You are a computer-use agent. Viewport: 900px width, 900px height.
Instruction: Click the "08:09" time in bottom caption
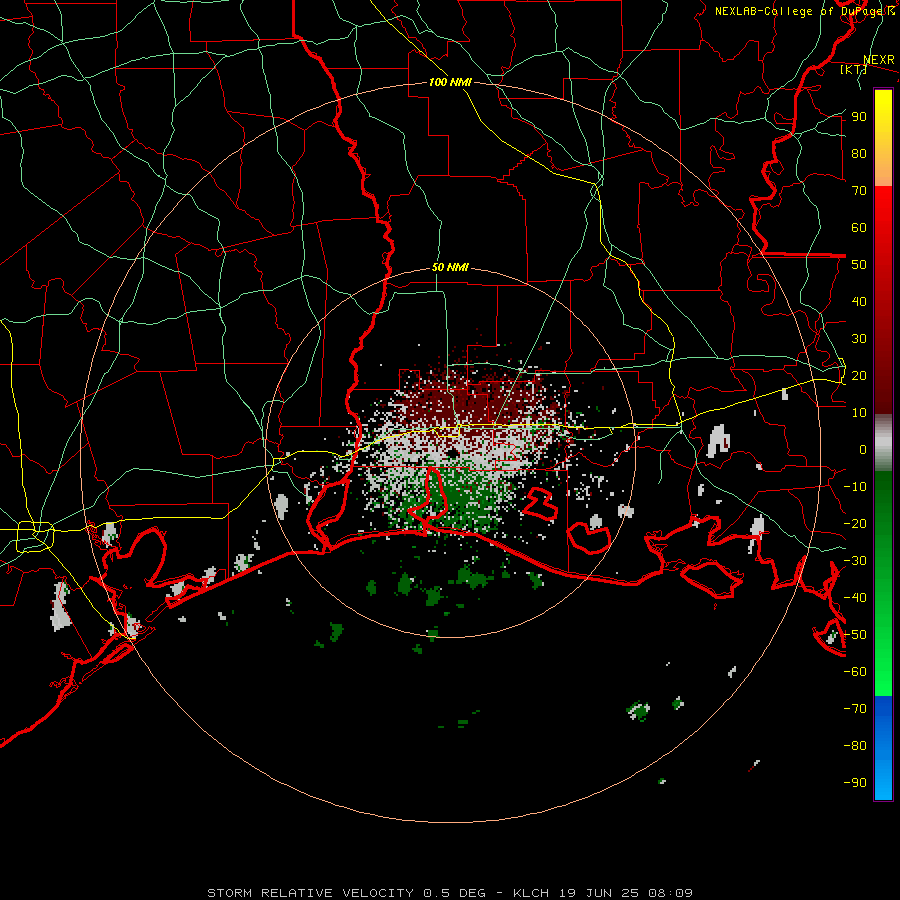click(670, 893)
